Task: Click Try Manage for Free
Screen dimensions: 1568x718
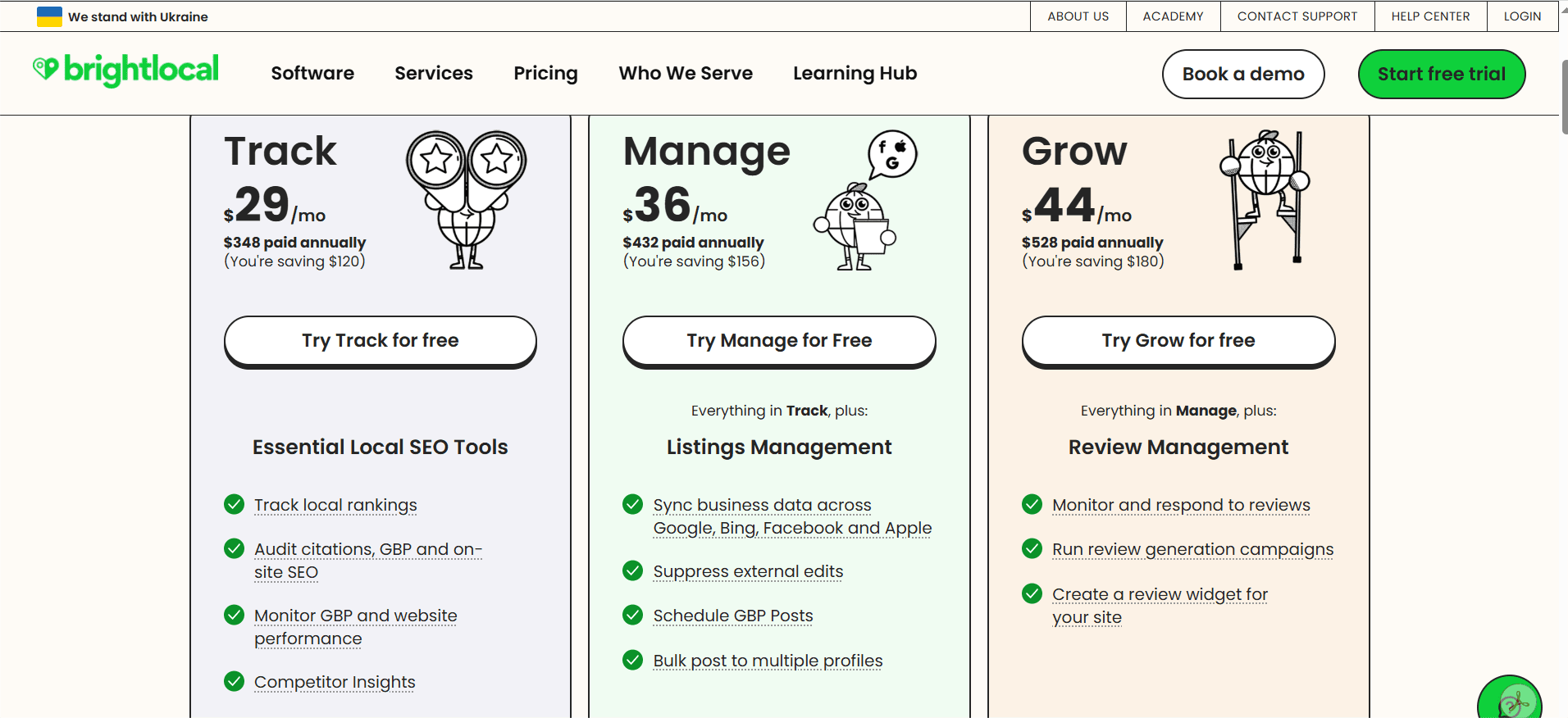Action: pos(779,340)
